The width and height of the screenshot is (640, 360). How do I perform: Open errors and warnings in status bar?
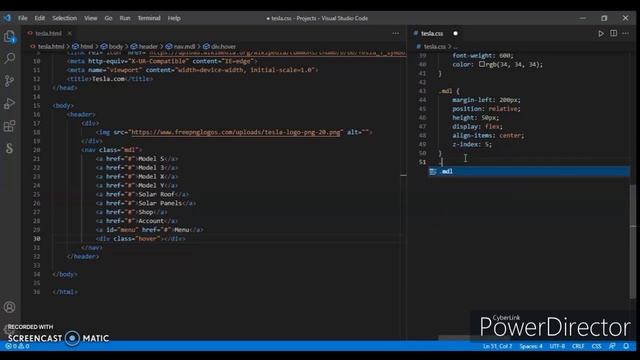18,346
